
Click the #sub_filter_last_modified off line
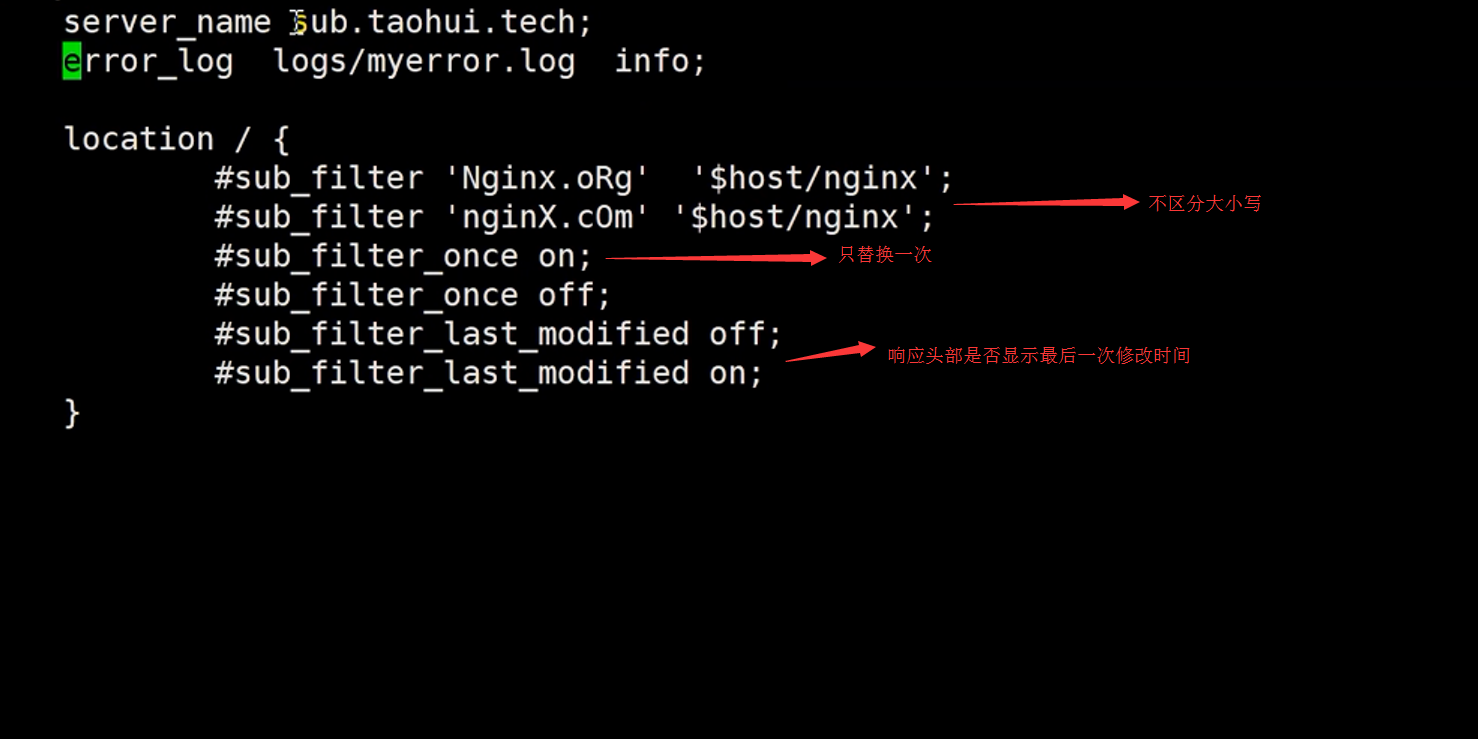[498, 334]
